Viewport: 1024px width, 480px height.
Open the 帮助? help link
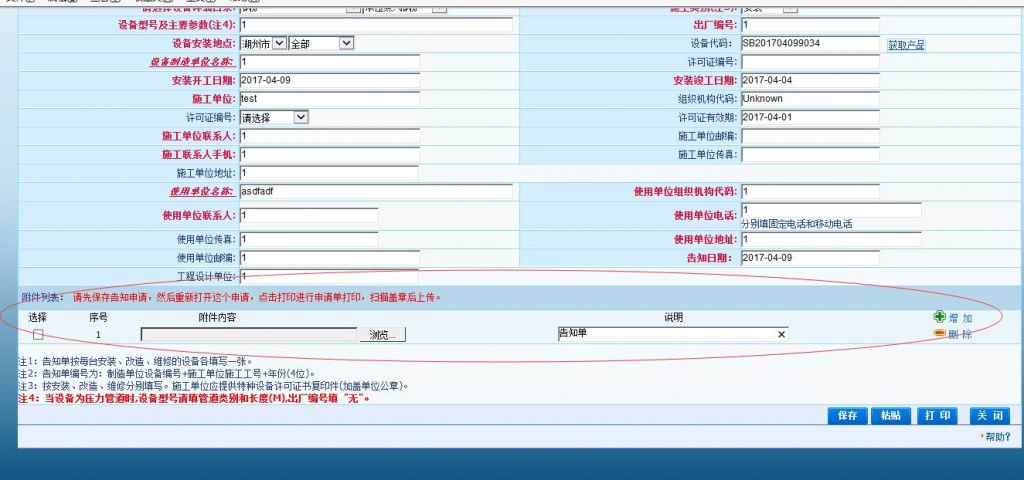click(997, 437)
